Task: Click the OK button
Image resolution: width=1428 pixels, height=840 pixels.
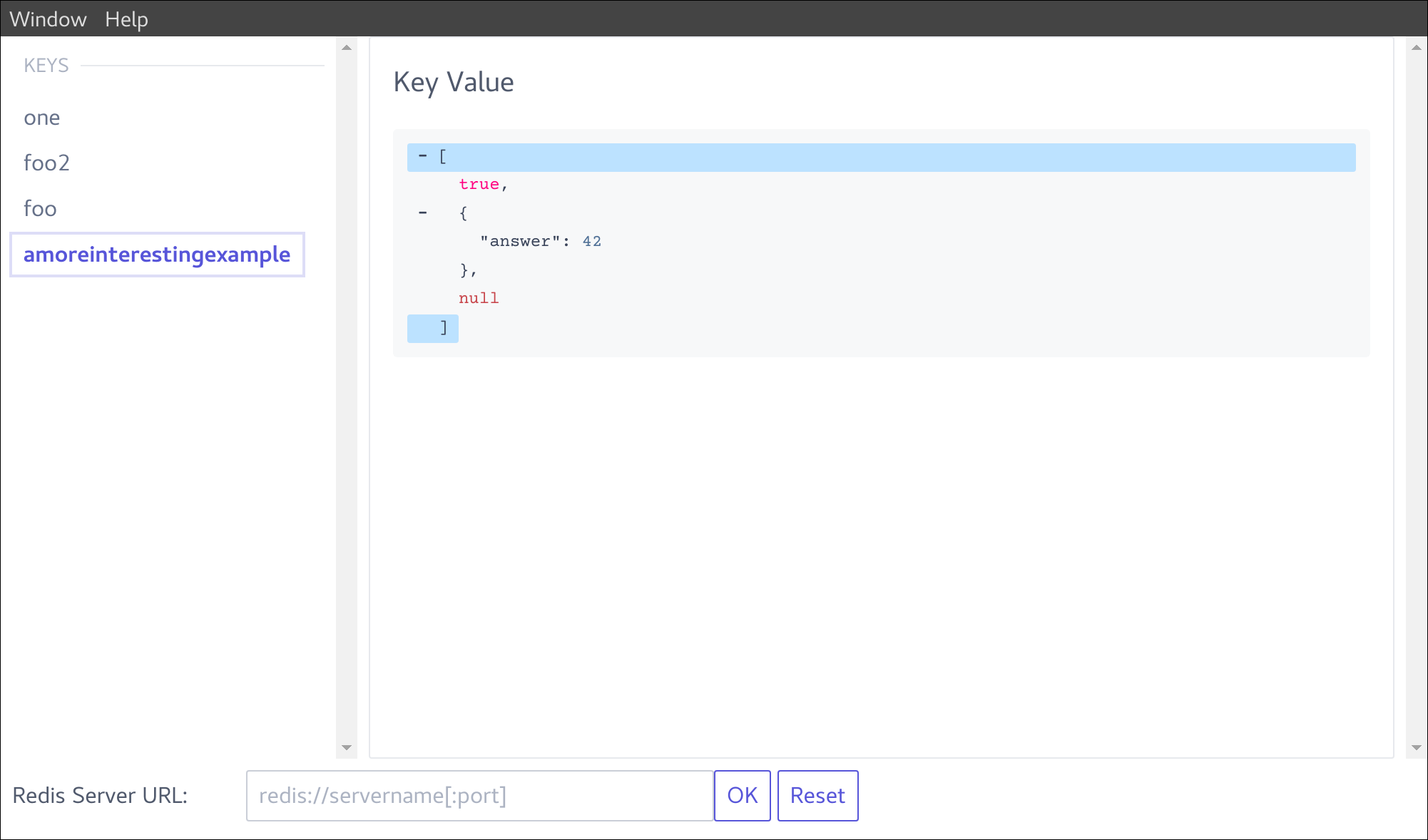Action: point(742,795)
